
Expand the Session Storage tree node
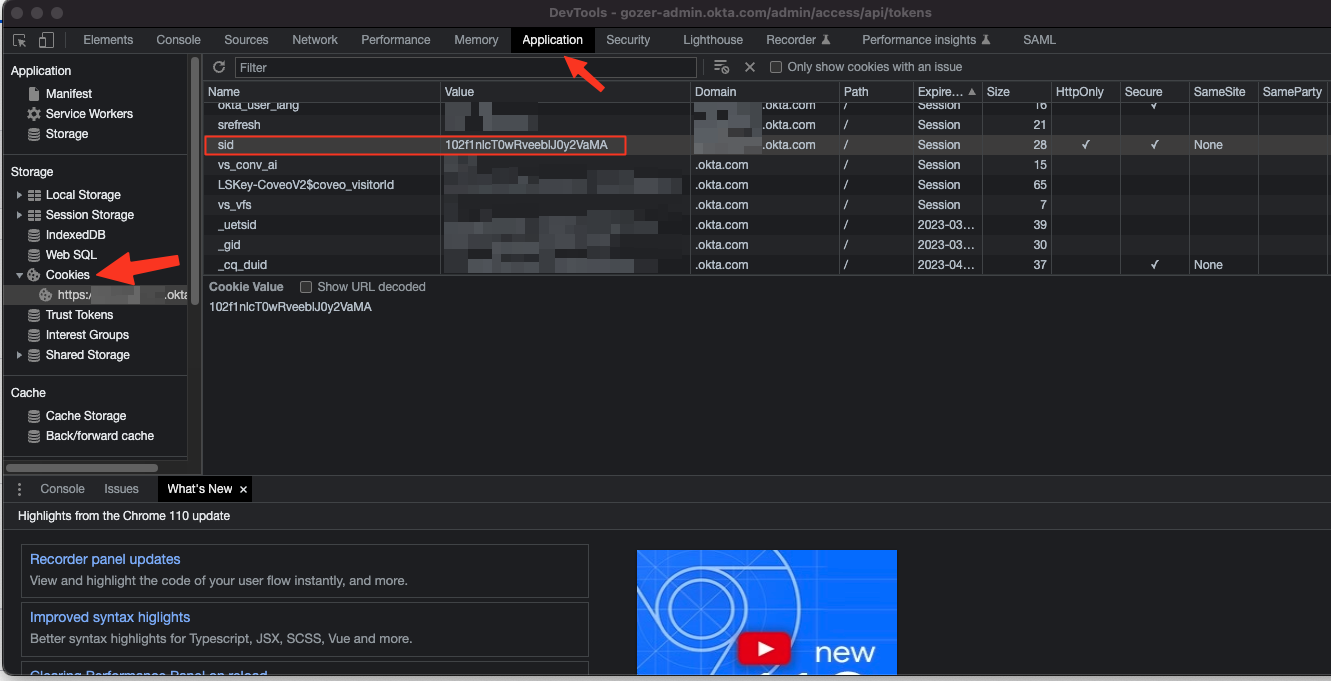pyautogui.click(x=19, y=215)
